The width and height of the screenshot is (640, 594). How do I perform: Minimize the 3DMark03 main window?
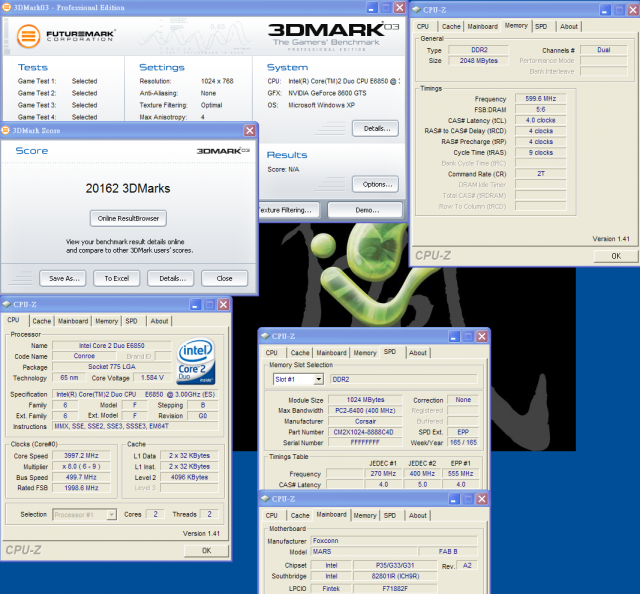point(372,7)
